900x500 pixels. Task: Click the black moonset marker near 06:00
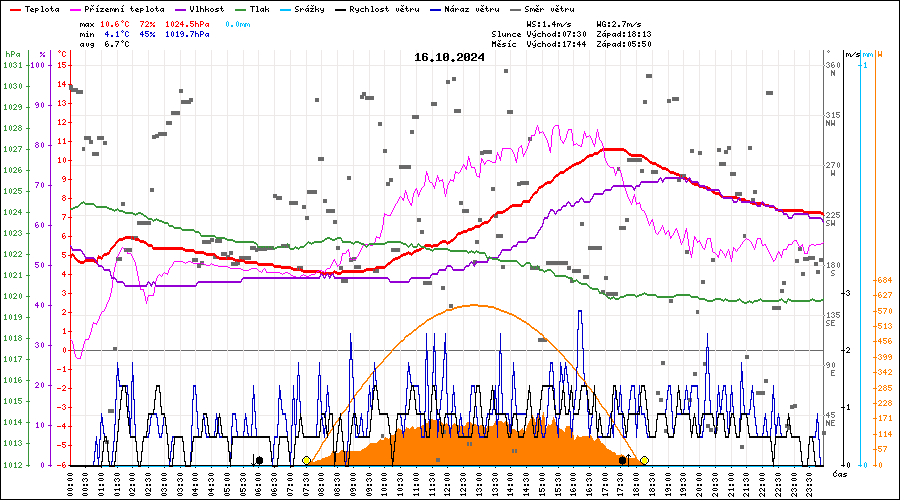(259, 460)
